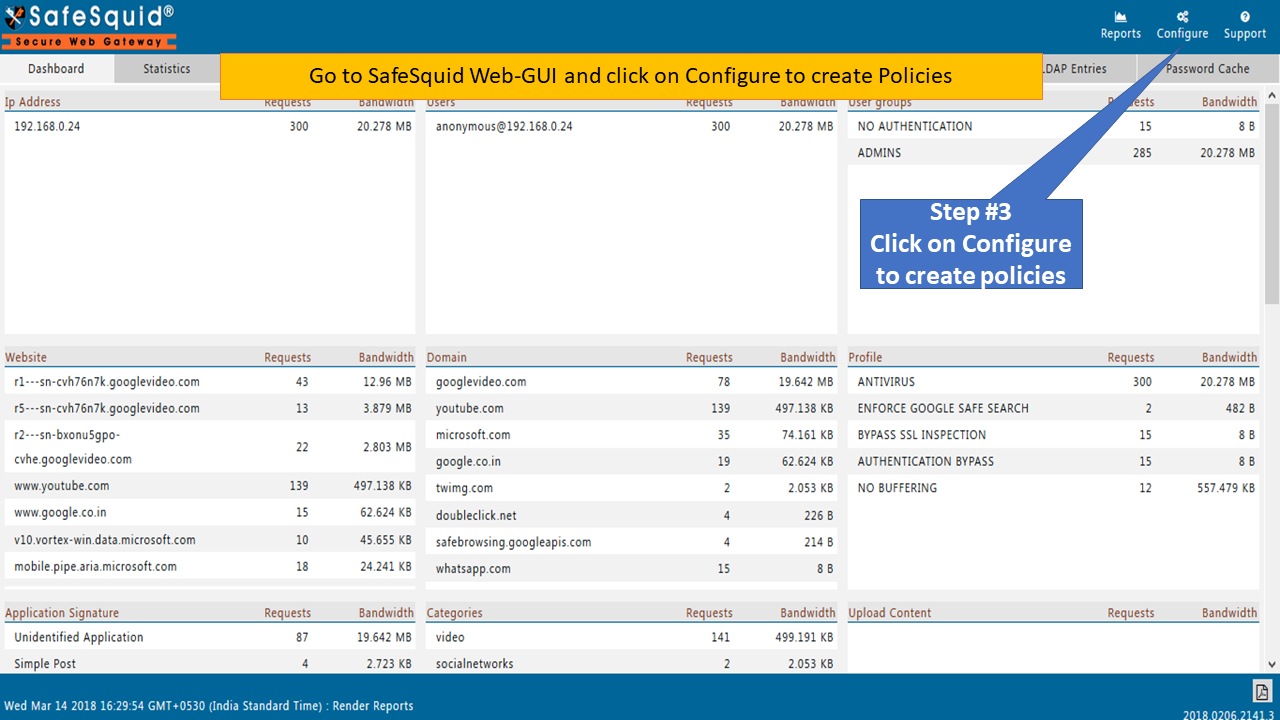Select the socialnetworks category row

coord(631,664)
